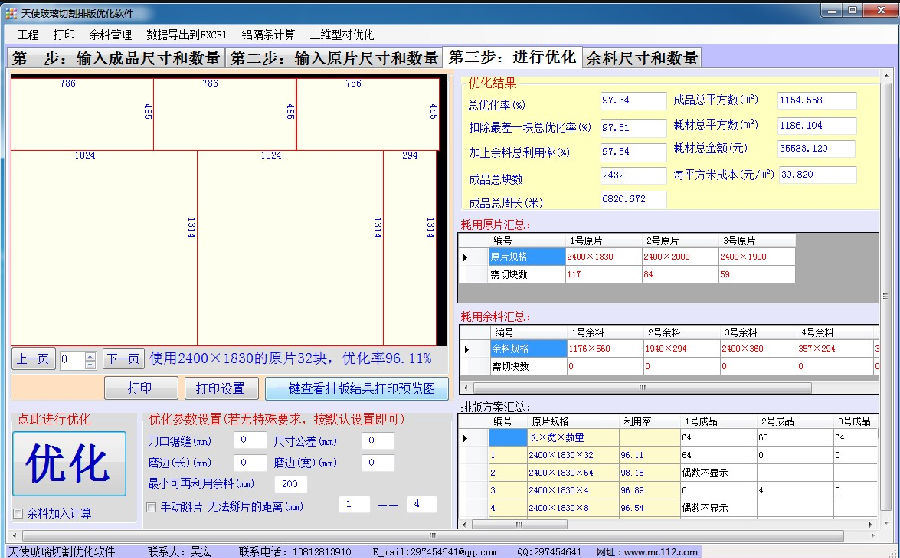Open 打印设置 print settings

220,389
